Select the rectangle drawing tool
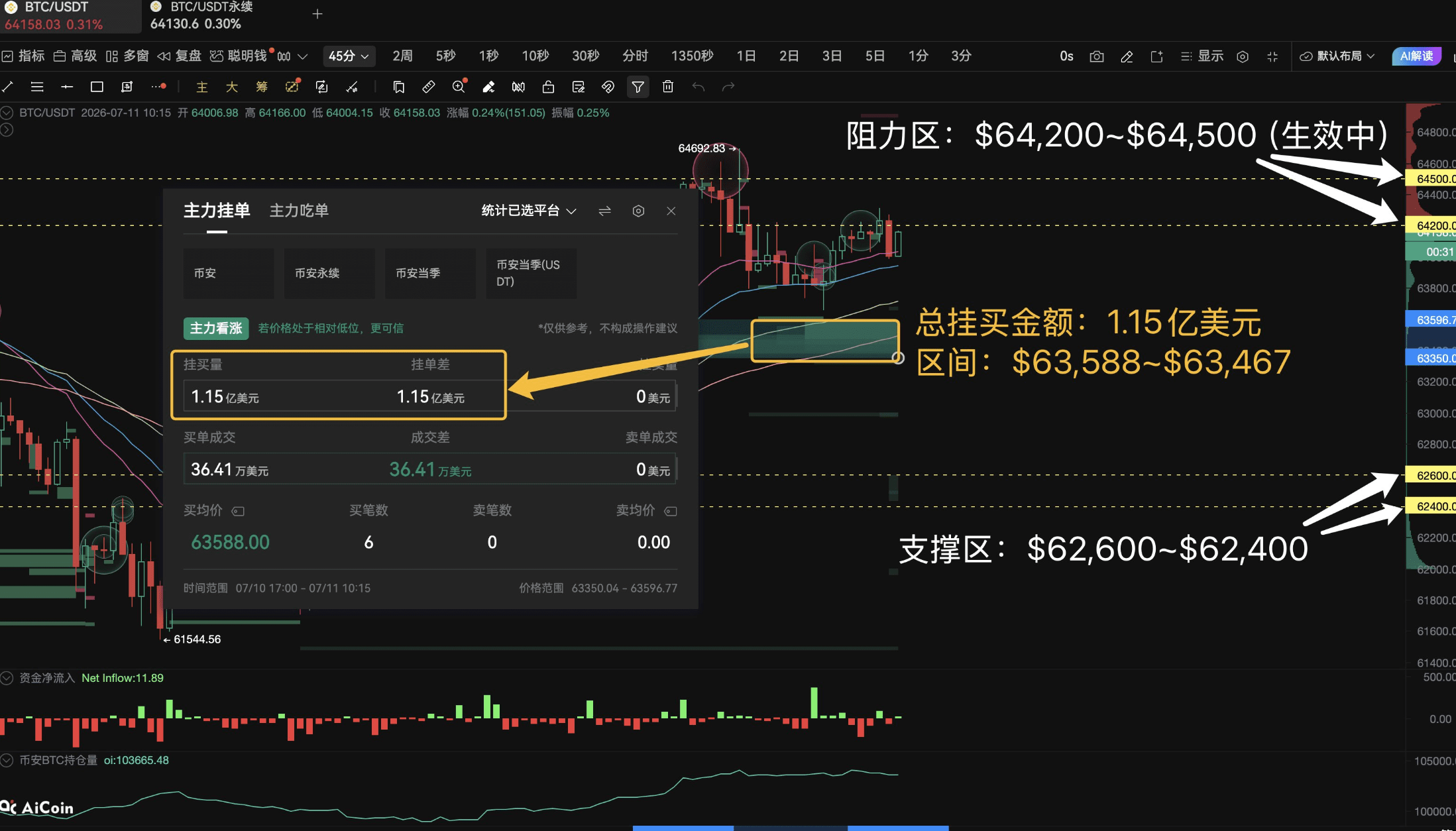Image resolution: width=1456 pixels, height=831 pixels. tap(97, 87)
